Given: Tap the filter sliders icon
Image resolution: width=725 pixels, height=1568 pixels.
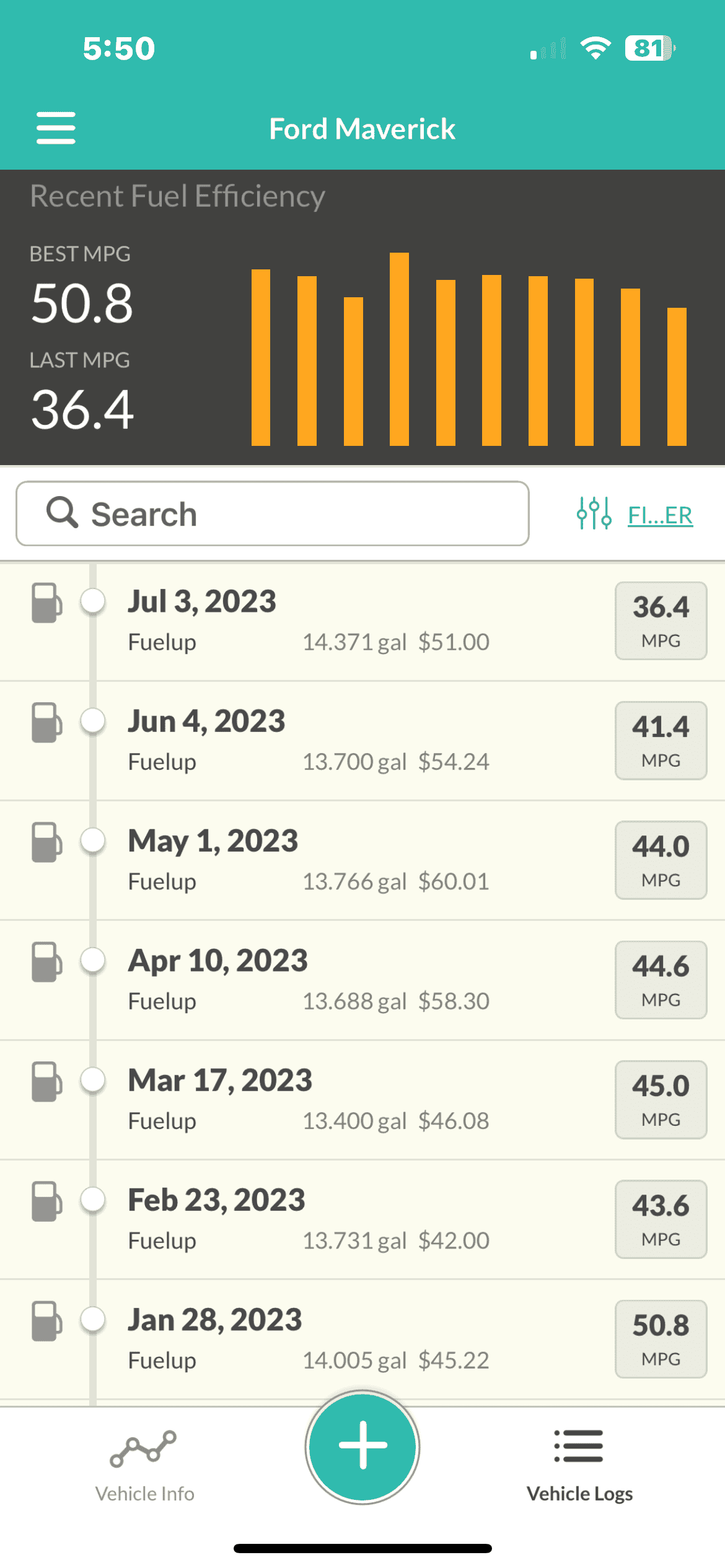Looking at the screenshot, I should point(594,513).
